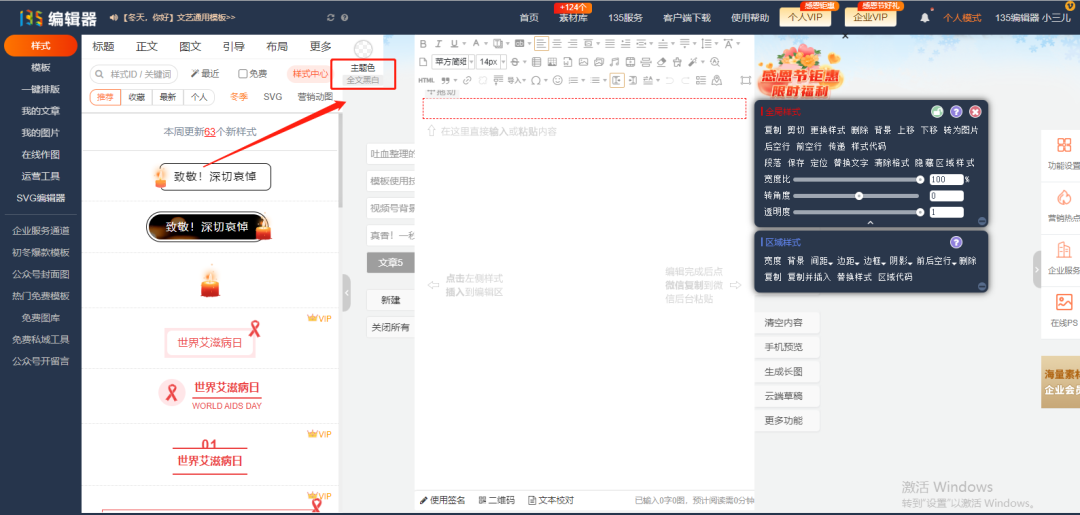Open 一键排版 in left sidebar
The width and height of the screenshot is (1080, 515).
(x=41, y=90)
